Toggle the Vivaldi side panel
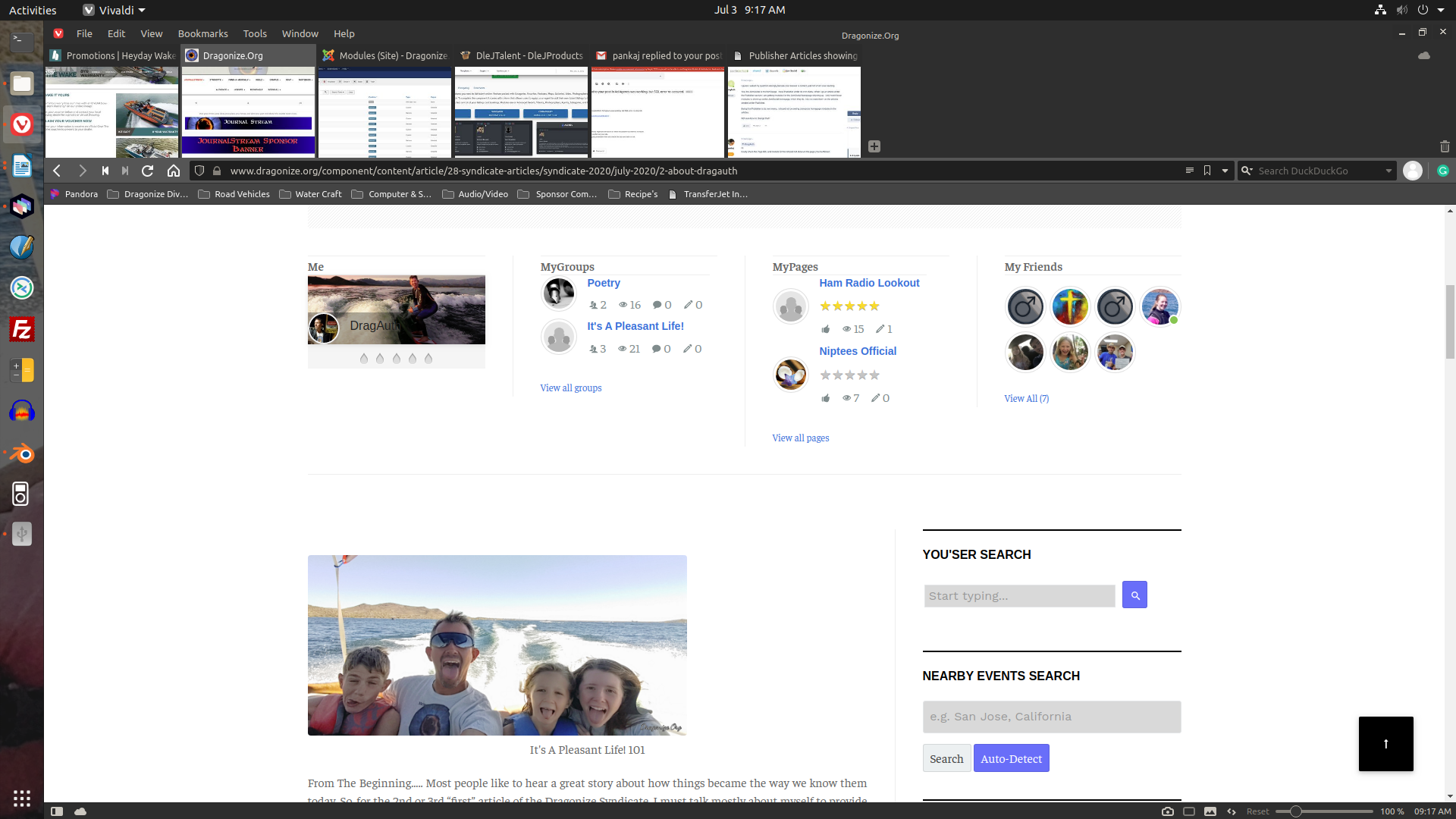Screen dimensions: 1456x819 click(x=57, y=811)
